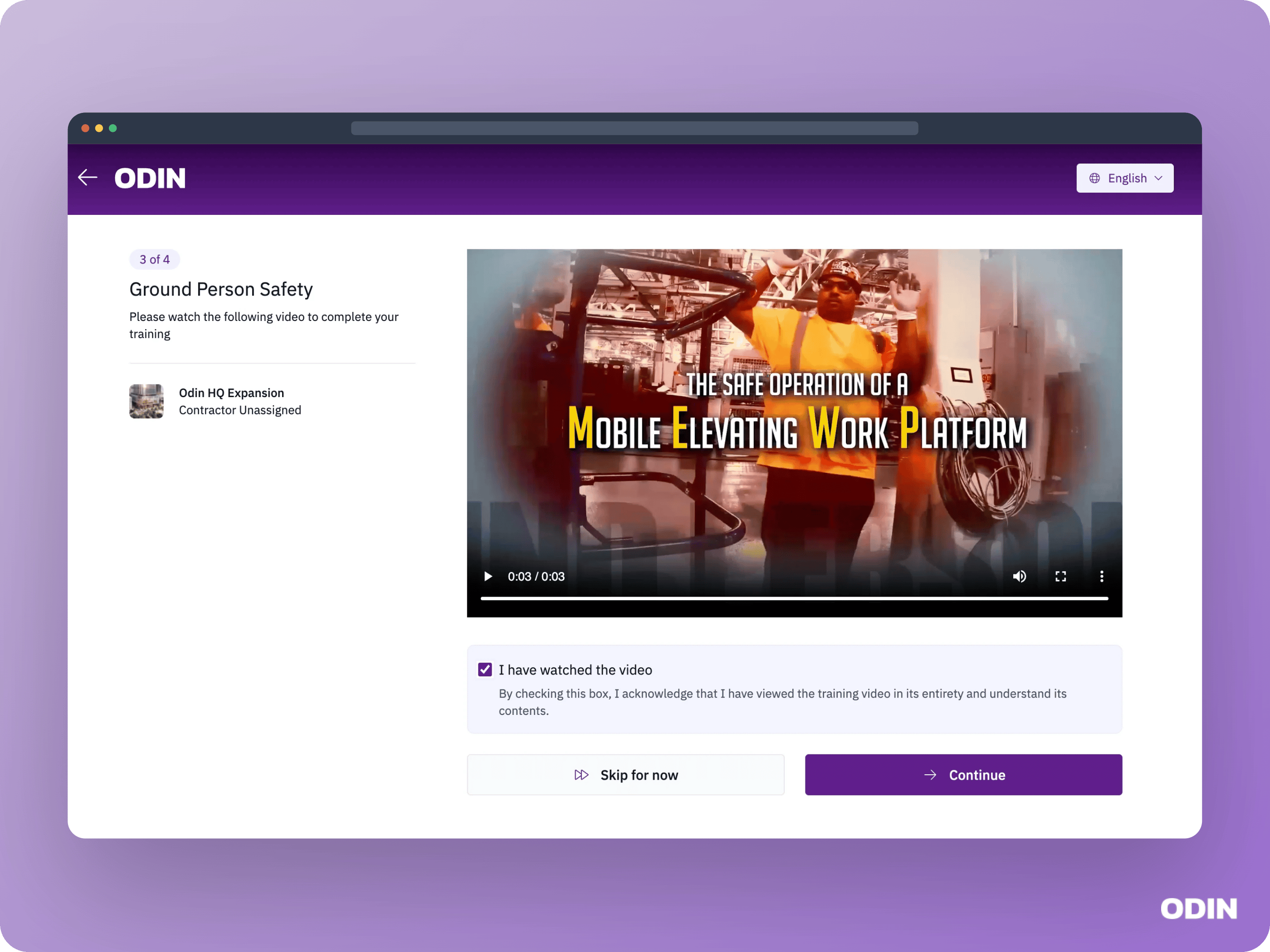This screenshot has height=952, width=1270.
Task: Click the browser address bar
Action: (x=635, y=128)
